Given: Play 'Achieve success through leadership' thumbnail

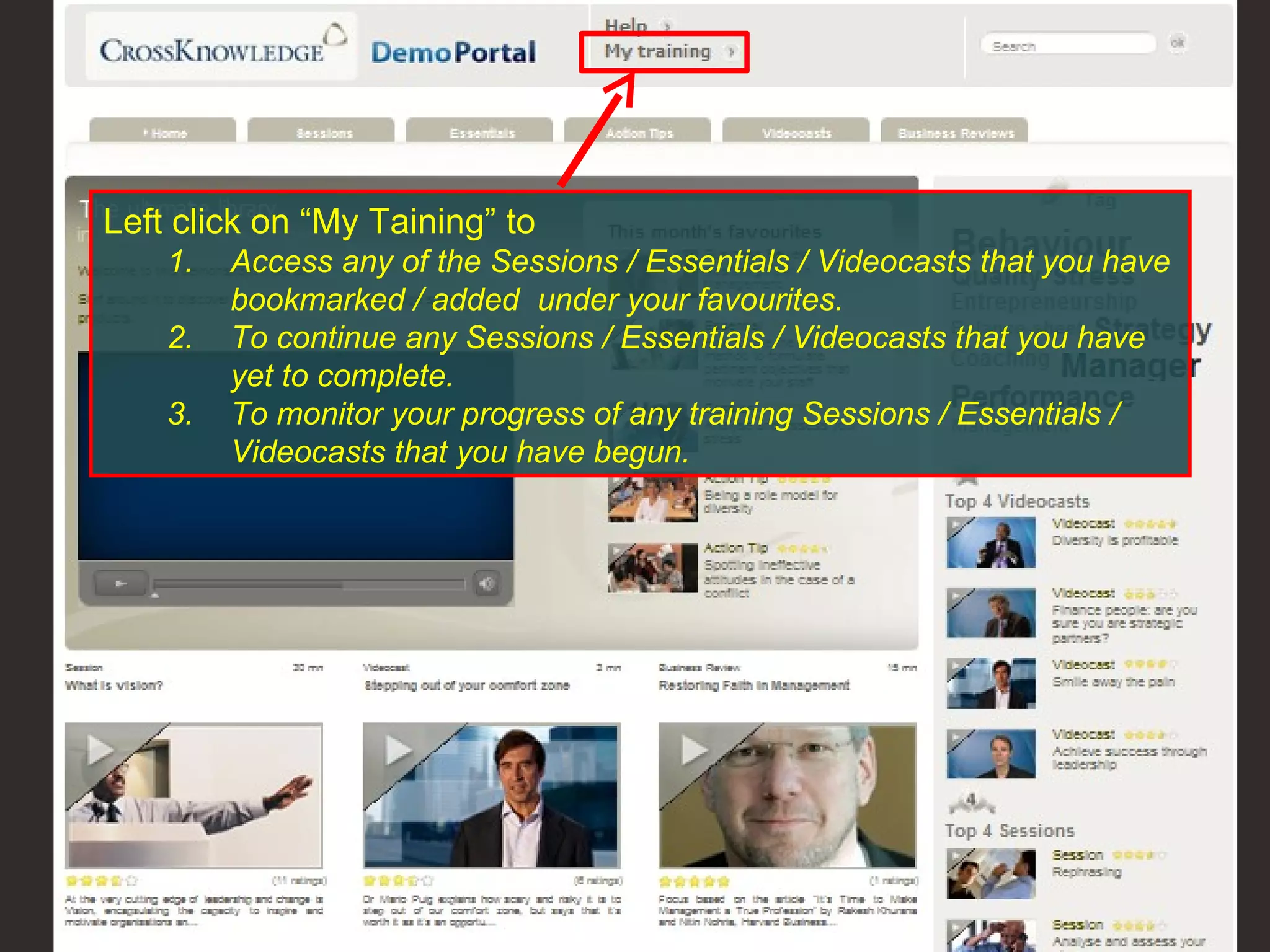Looking at the screenshot, I should click(990, 753).
